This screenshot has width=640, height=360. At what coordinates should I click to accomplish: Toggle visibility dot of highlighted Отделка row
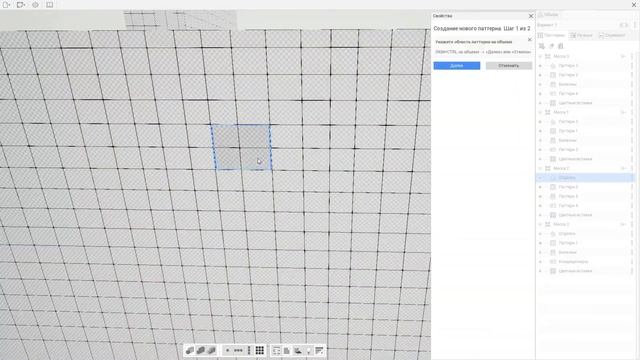(540, 178)
